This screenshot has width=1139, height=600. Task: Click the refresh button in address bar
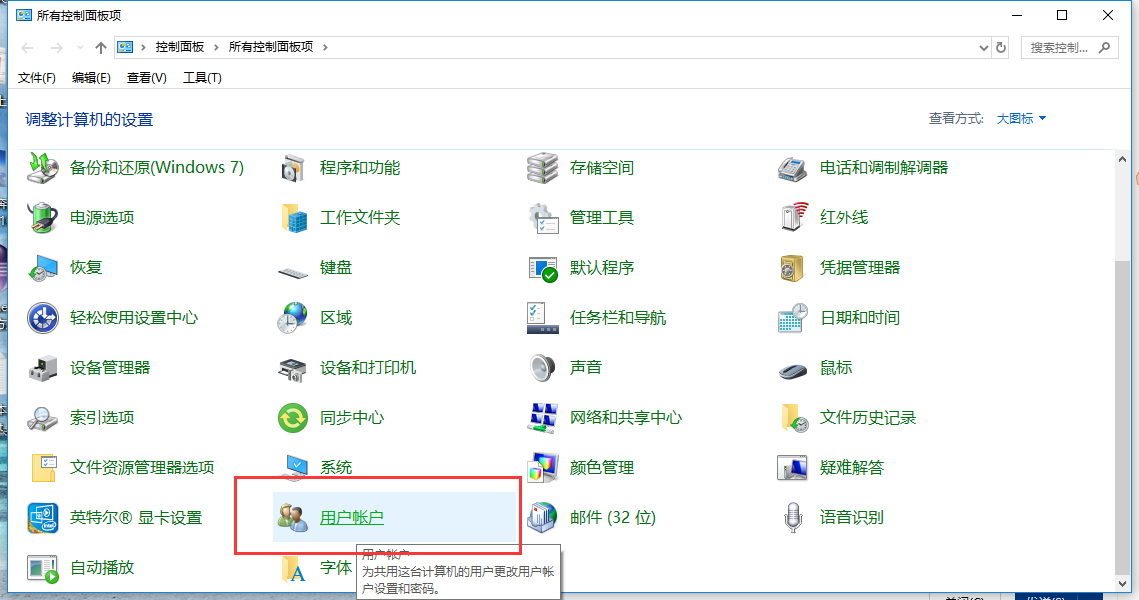[x=1001, y=46]
